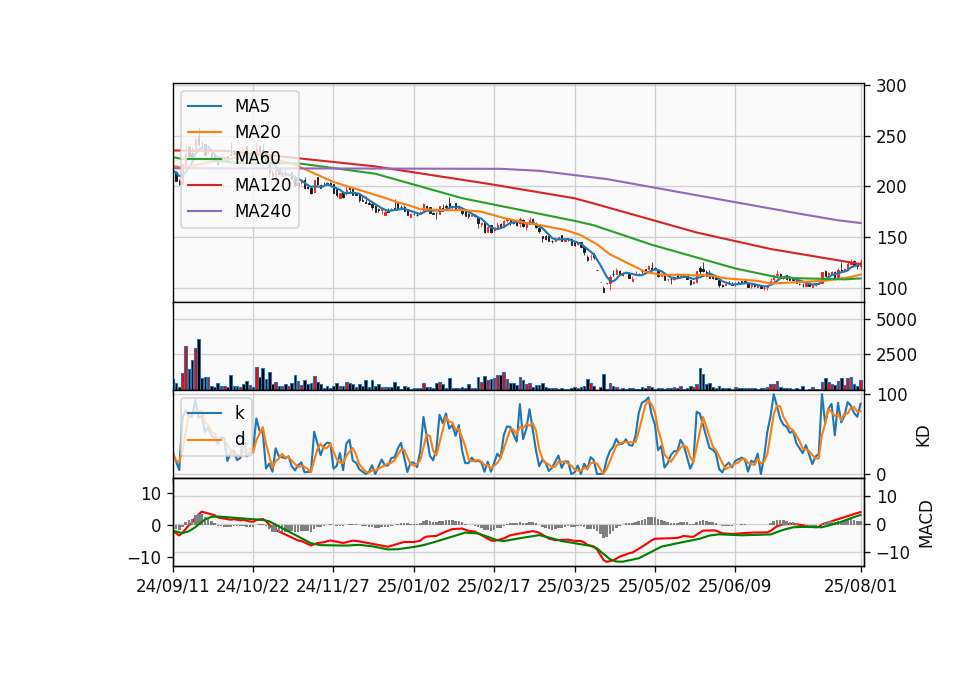Click the MA240 legend label
Image resolution: width=960 pixels, height=690 pixels.
pos(263,211)
